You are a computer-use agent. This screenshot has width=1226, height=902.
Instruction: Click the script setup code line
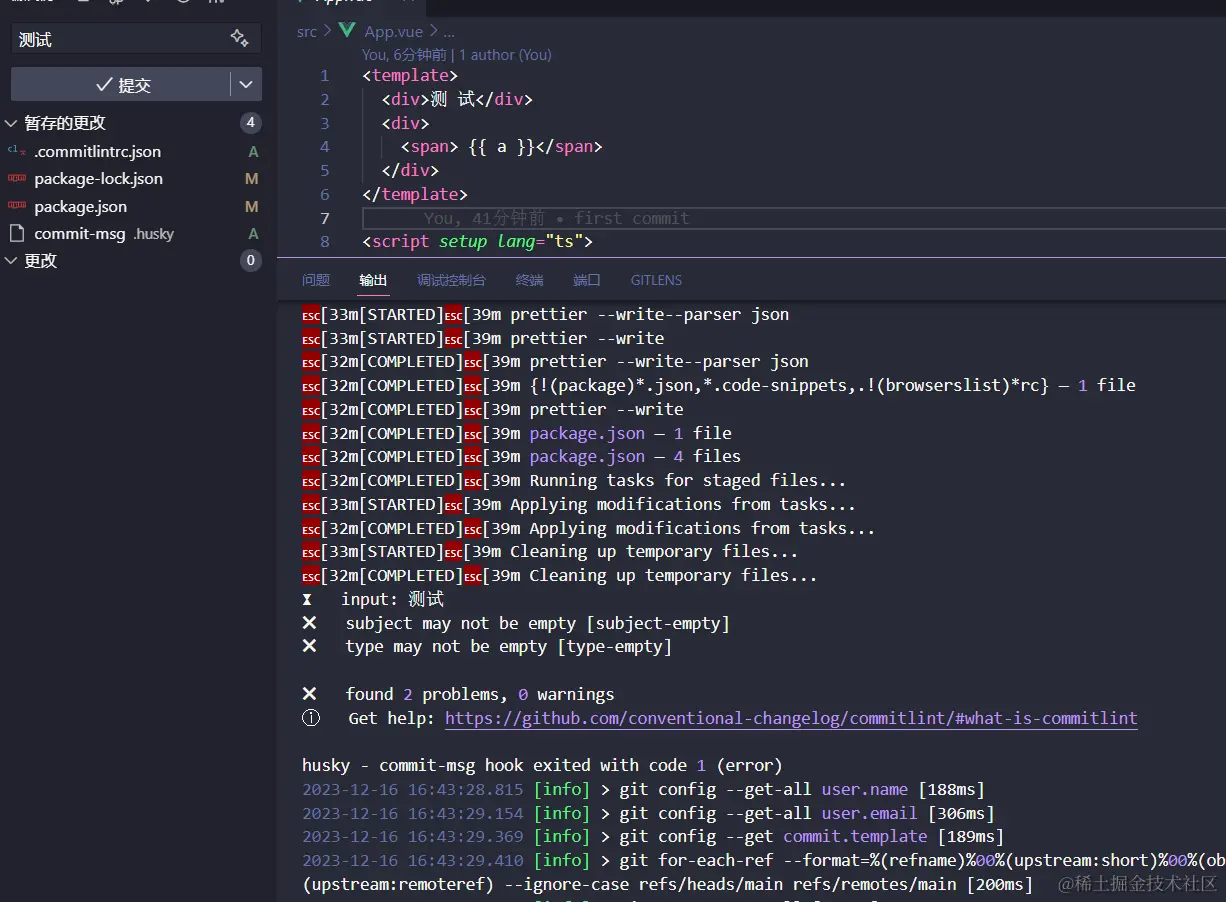[x=477, y=241]
